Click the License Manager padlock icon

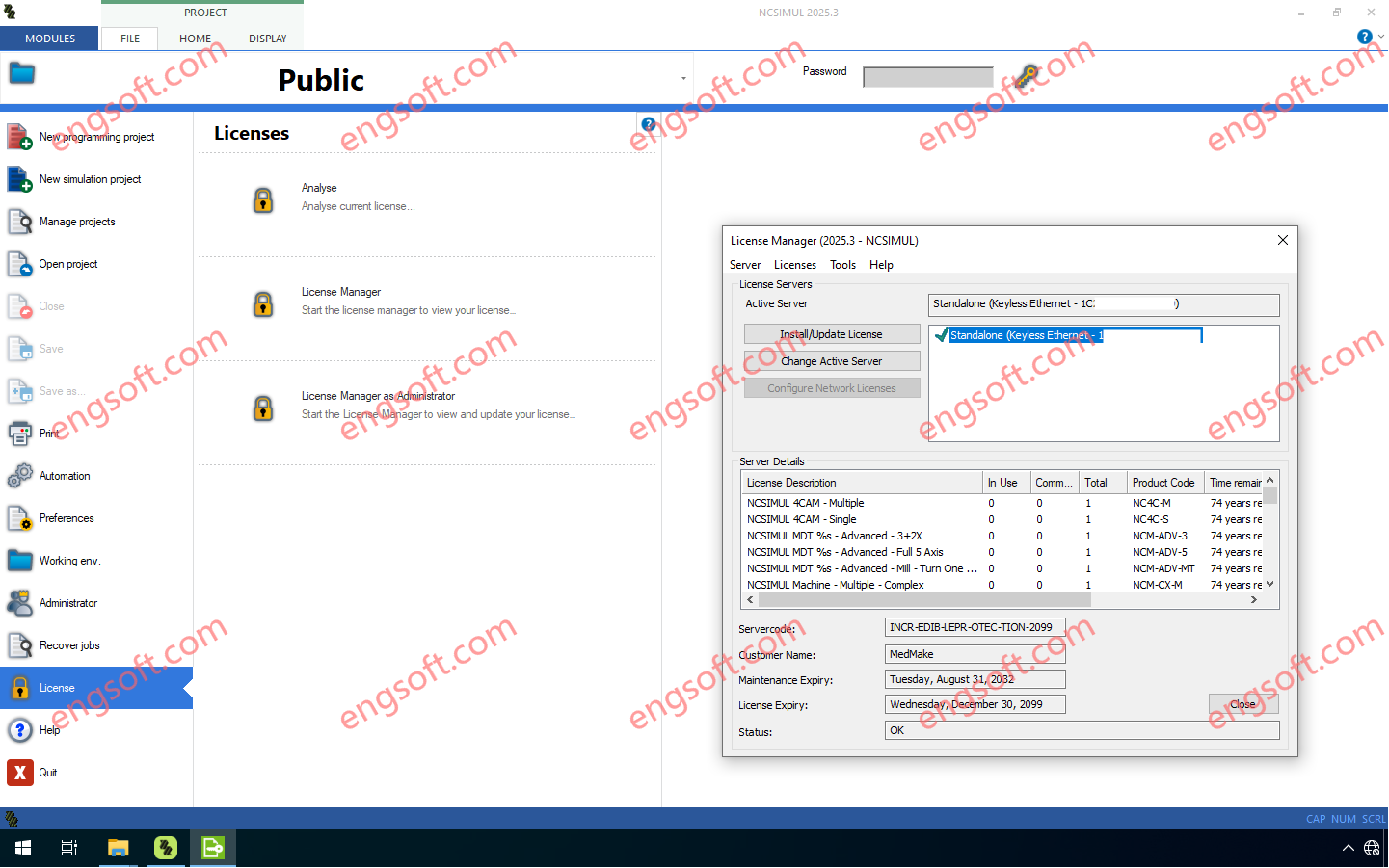(263, 303)
